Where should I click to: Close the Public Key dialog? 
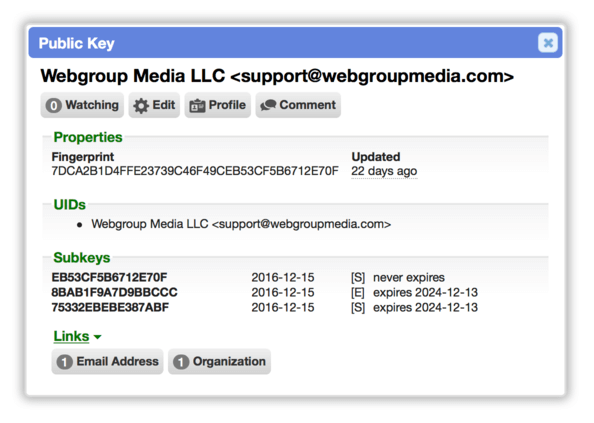(x=547, y=43)
